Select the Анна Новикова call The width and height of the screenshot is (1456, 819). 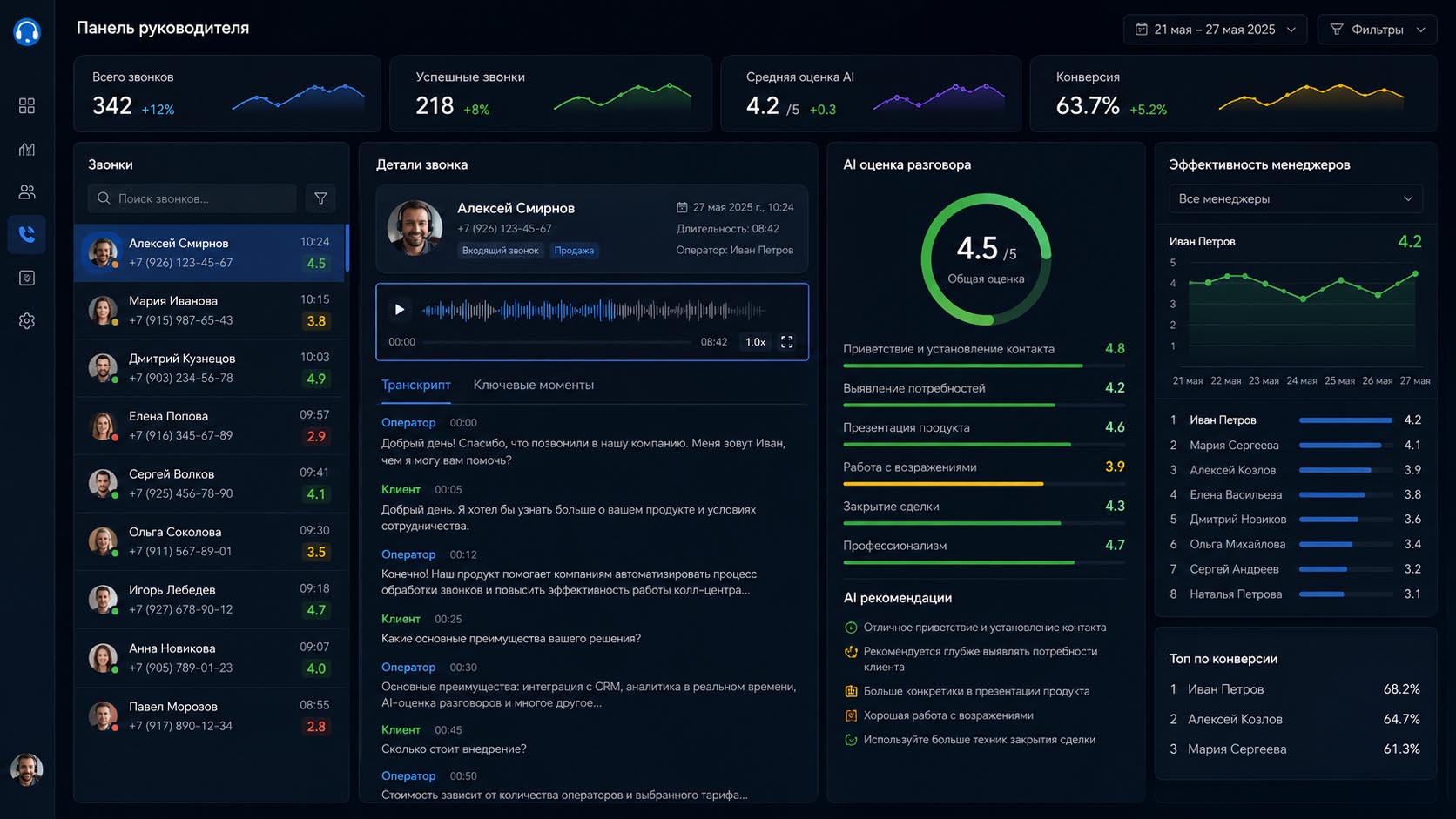(211, 658)
